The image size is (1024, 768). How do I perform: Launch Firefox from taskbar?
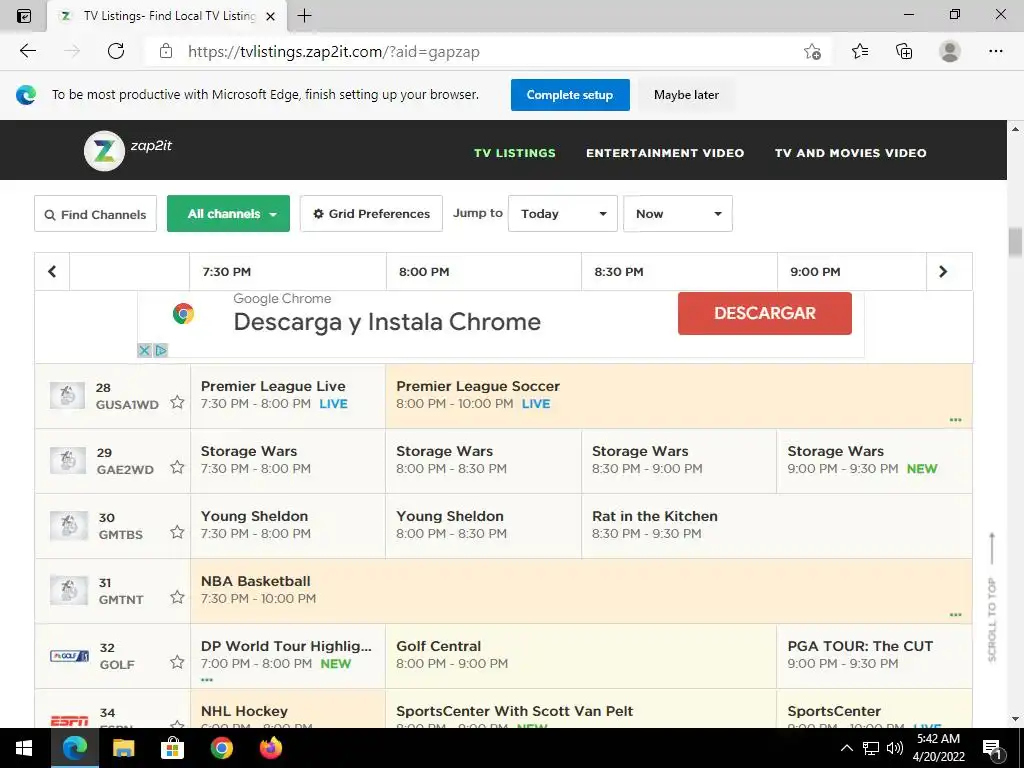(x=270, y=748)
